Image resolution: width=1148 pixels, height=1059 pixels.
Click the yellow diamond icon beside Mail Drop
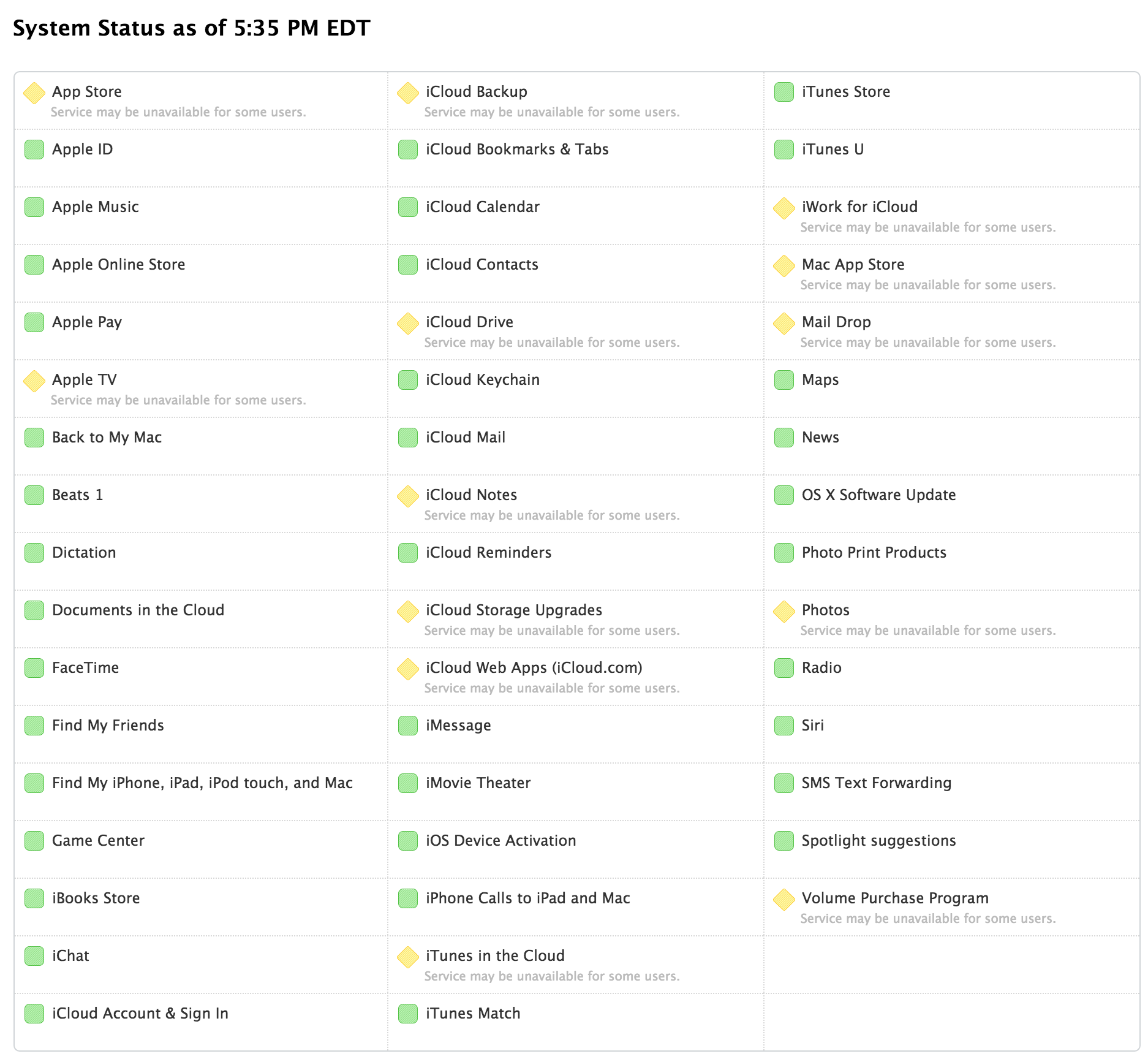click(x=784, y=324)
